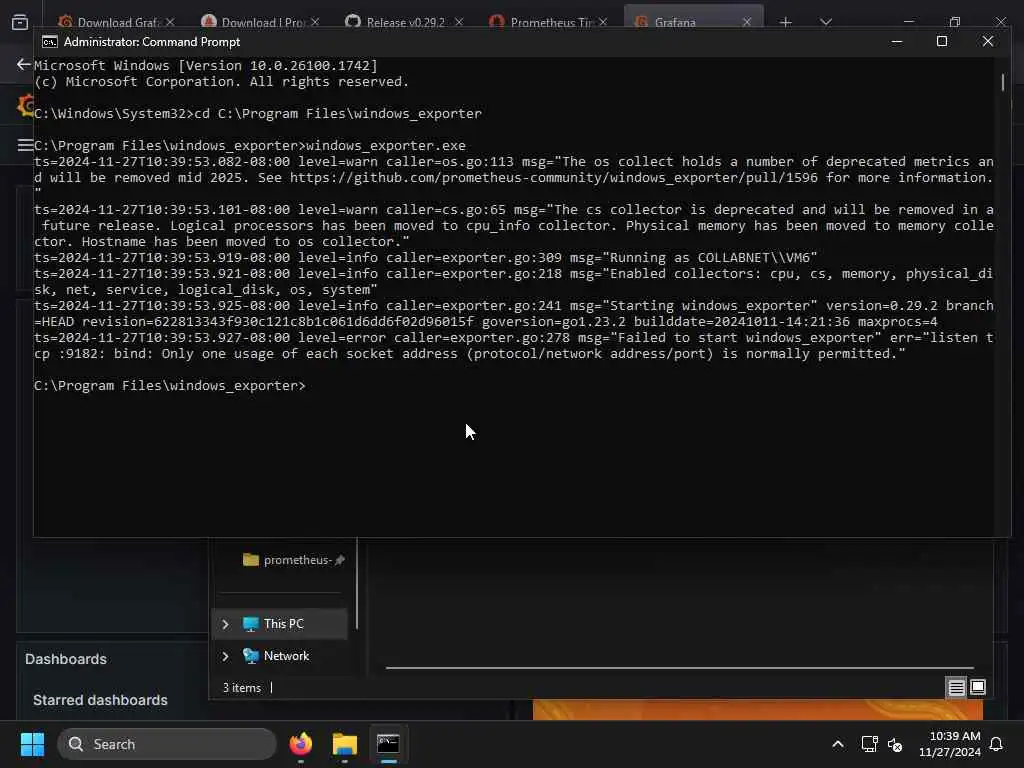This screenshot has width=1024, height=768.
Task: Click the Explorer horizontal scrollbar
Action: 679,668
